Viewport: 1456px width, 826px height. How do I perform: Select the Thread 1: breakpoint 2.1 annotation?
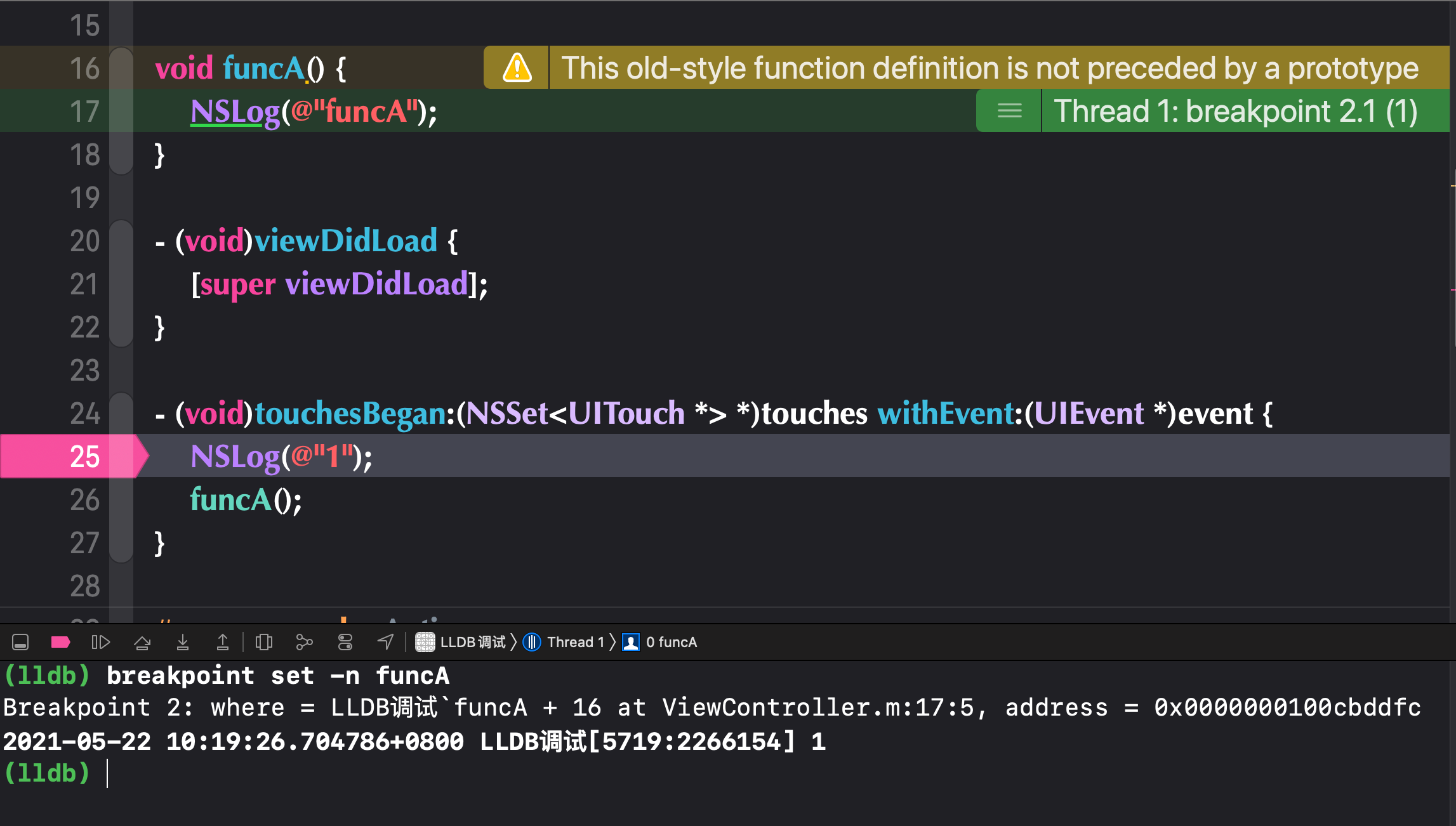[x=1236, y=111]
